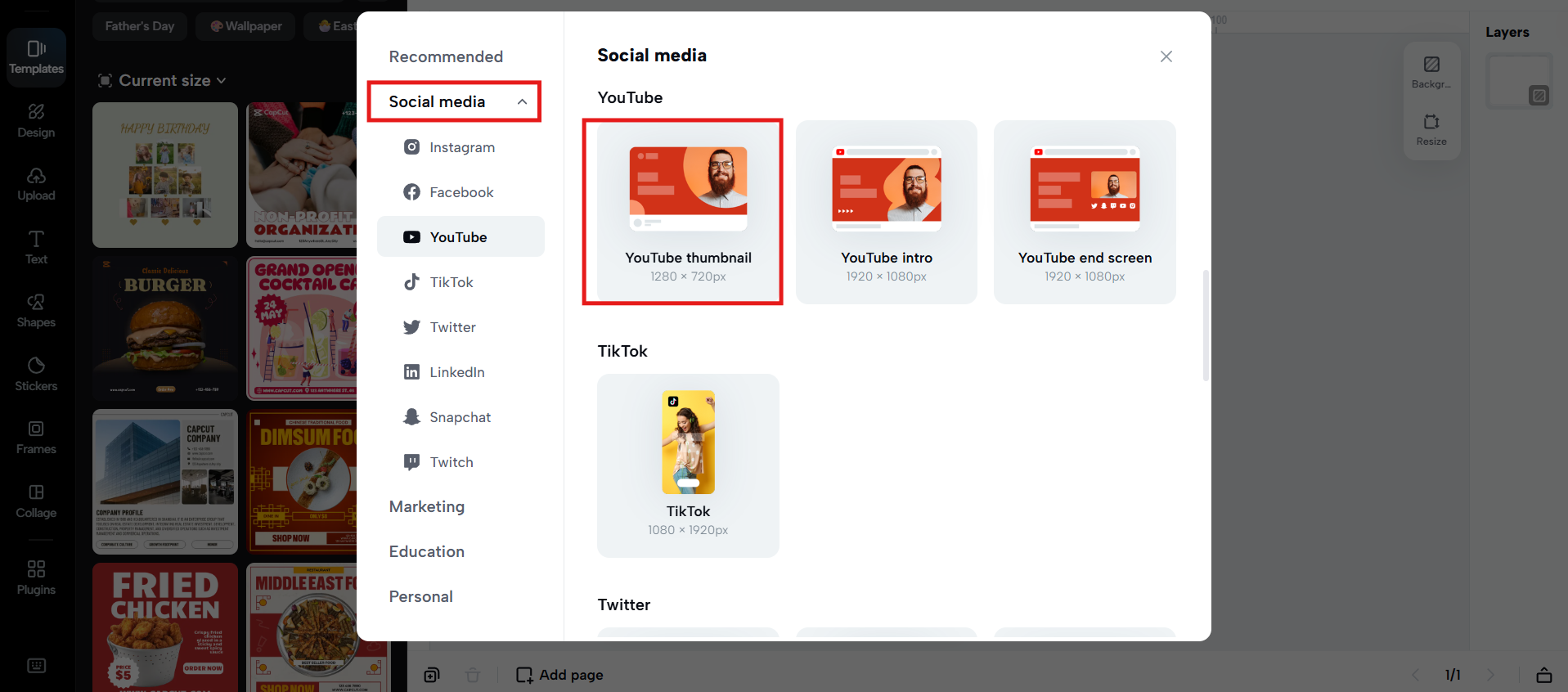Open the Burger template thumbnail
The image size is (1568, 692).
(x=165, y=329)
